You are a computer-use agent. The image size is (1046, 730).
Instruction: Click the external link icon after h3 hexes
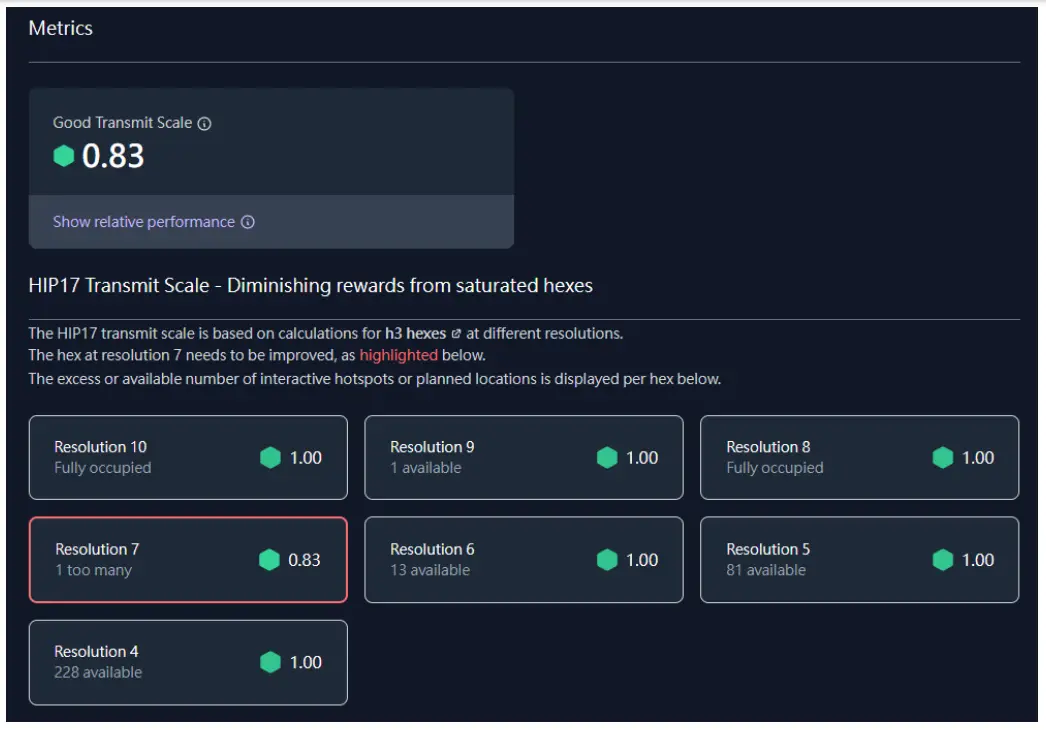[457, 334]
